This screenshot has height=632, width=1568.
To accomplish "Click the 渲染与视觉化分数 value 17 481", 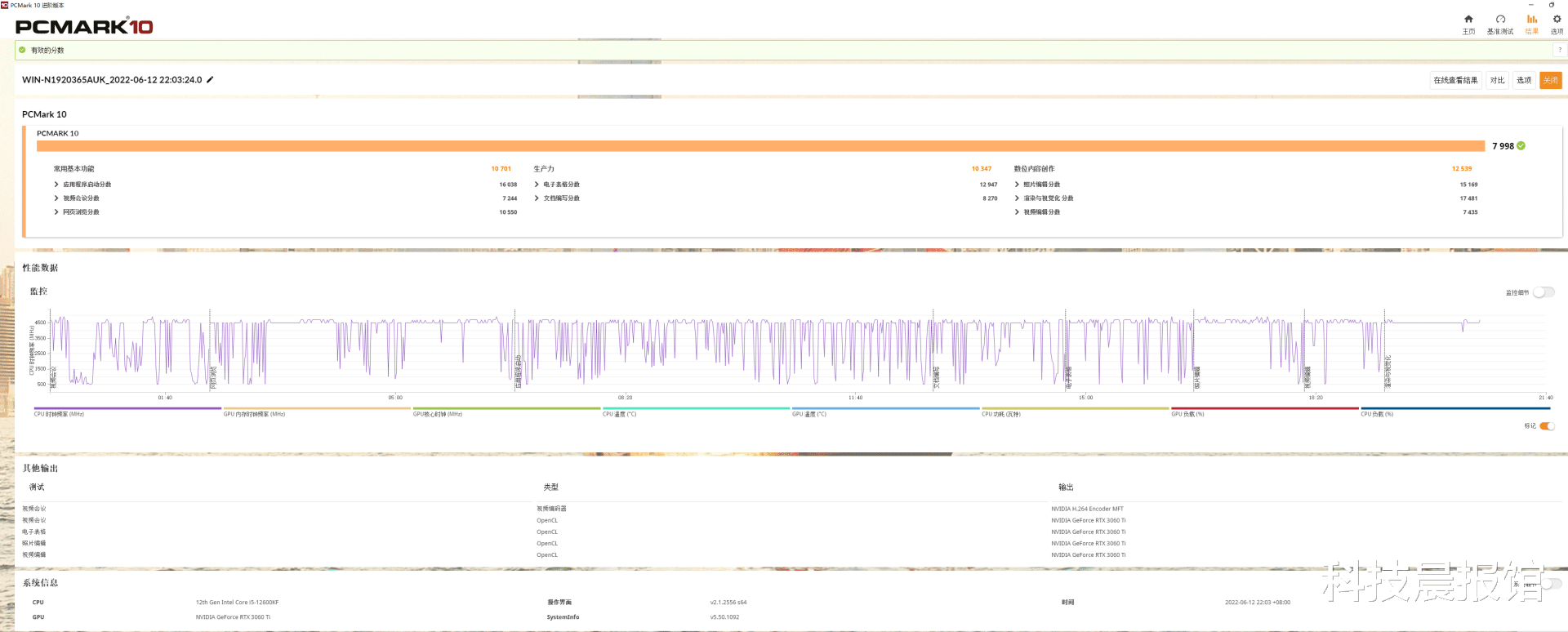I will pyautogui.click(x=1468, y=198).
